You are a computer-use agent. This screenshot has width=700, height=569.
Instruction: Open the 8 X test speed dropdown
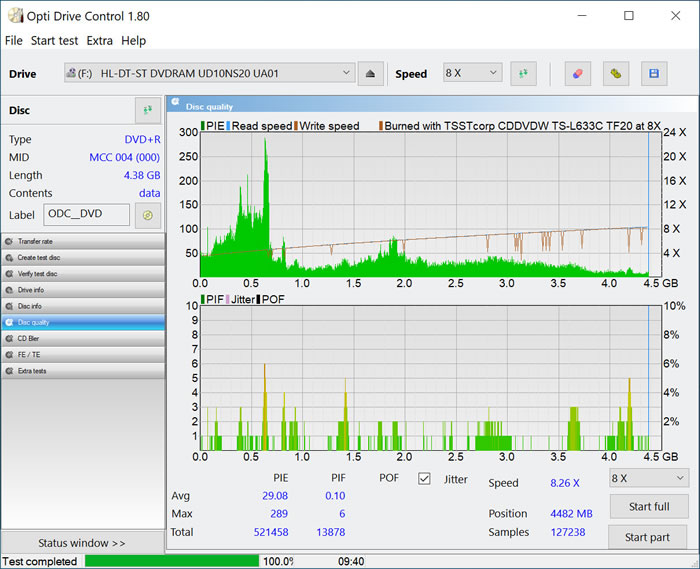[x=648, y=478]
